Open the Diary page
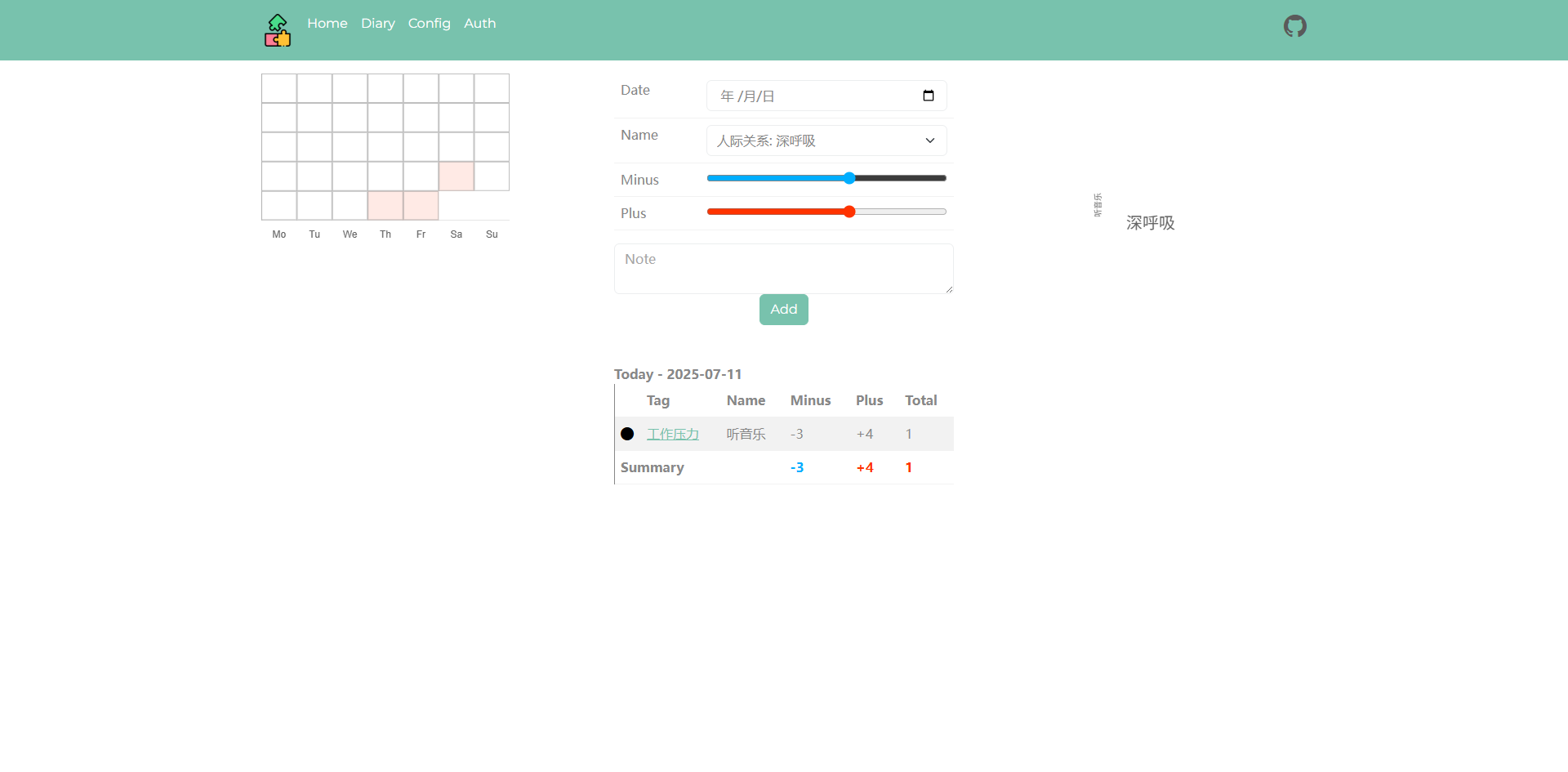 click(378, 24)
